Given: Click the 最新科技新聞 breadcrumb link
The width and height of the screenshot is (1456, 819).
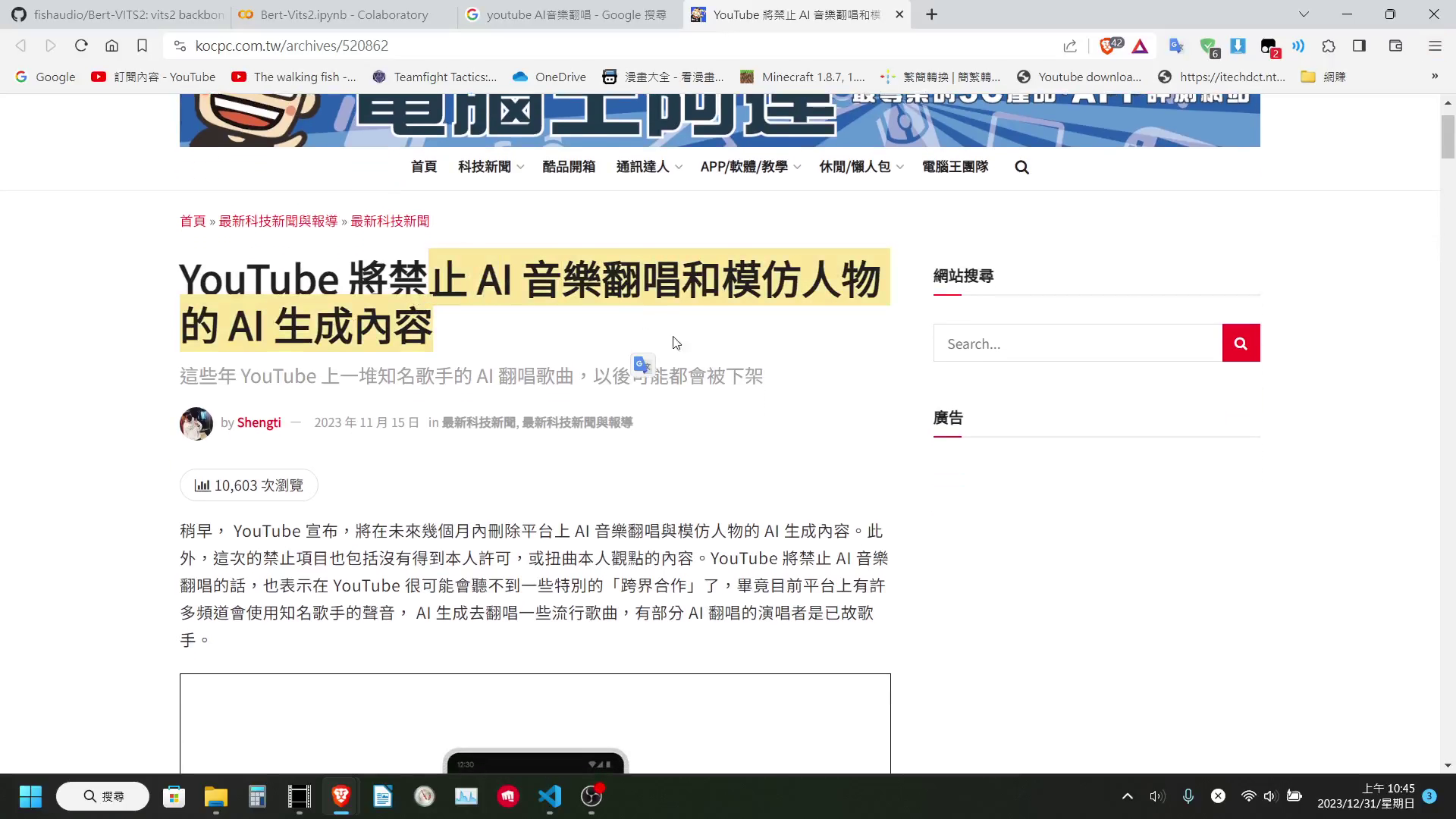Looking at the screenshot, I should point(390,221).
